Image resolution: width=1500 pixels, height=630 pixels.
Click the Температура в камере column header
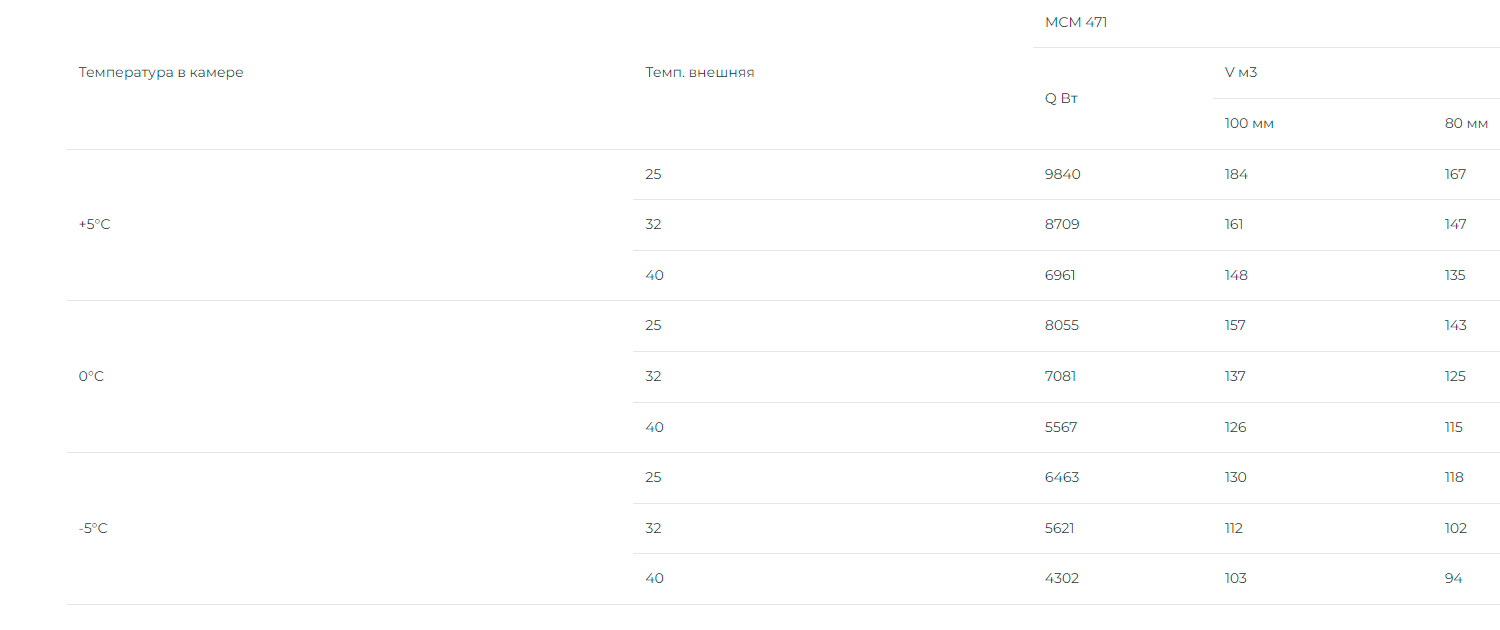click(x=161, y=73)
